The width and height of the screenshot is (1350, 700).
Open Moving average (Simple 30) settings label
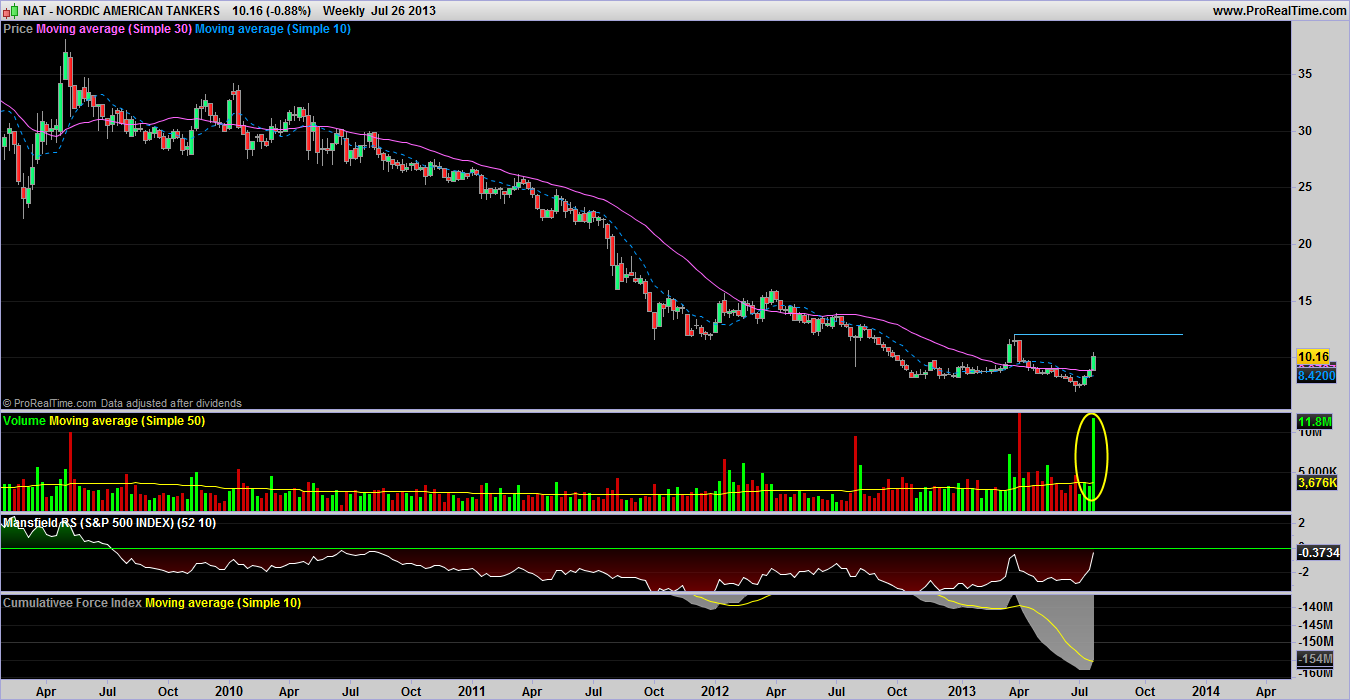(x=113, y=29)
